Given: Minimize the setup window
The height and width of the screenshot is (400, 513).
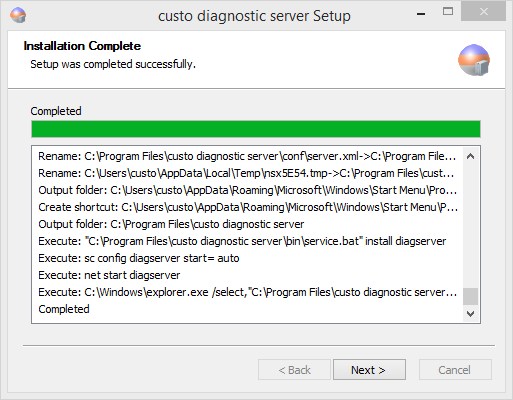Looking at the screenshot, I should pos(421,14).
